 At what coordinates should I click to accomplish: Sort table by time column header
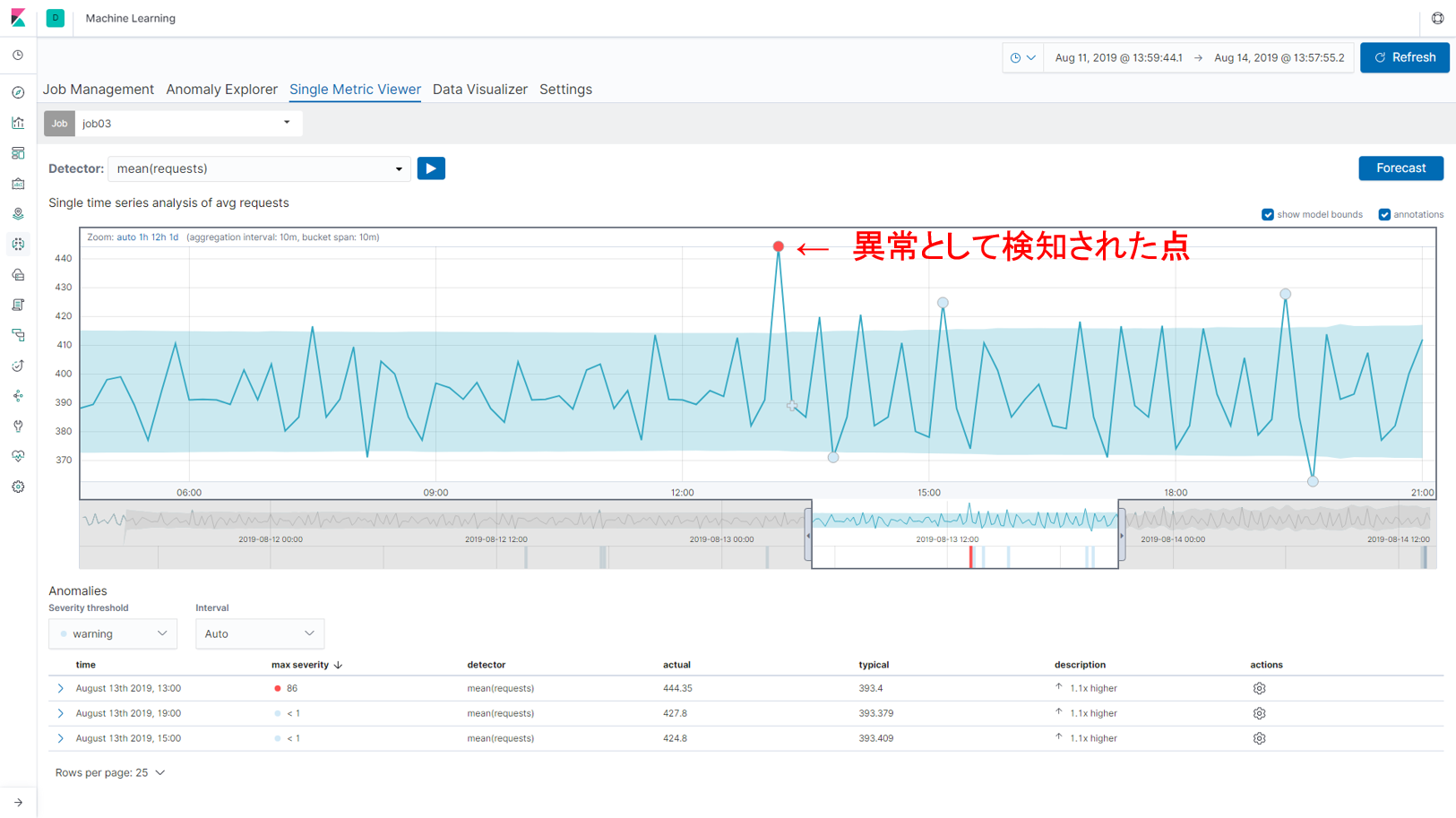tap(86, 665)
